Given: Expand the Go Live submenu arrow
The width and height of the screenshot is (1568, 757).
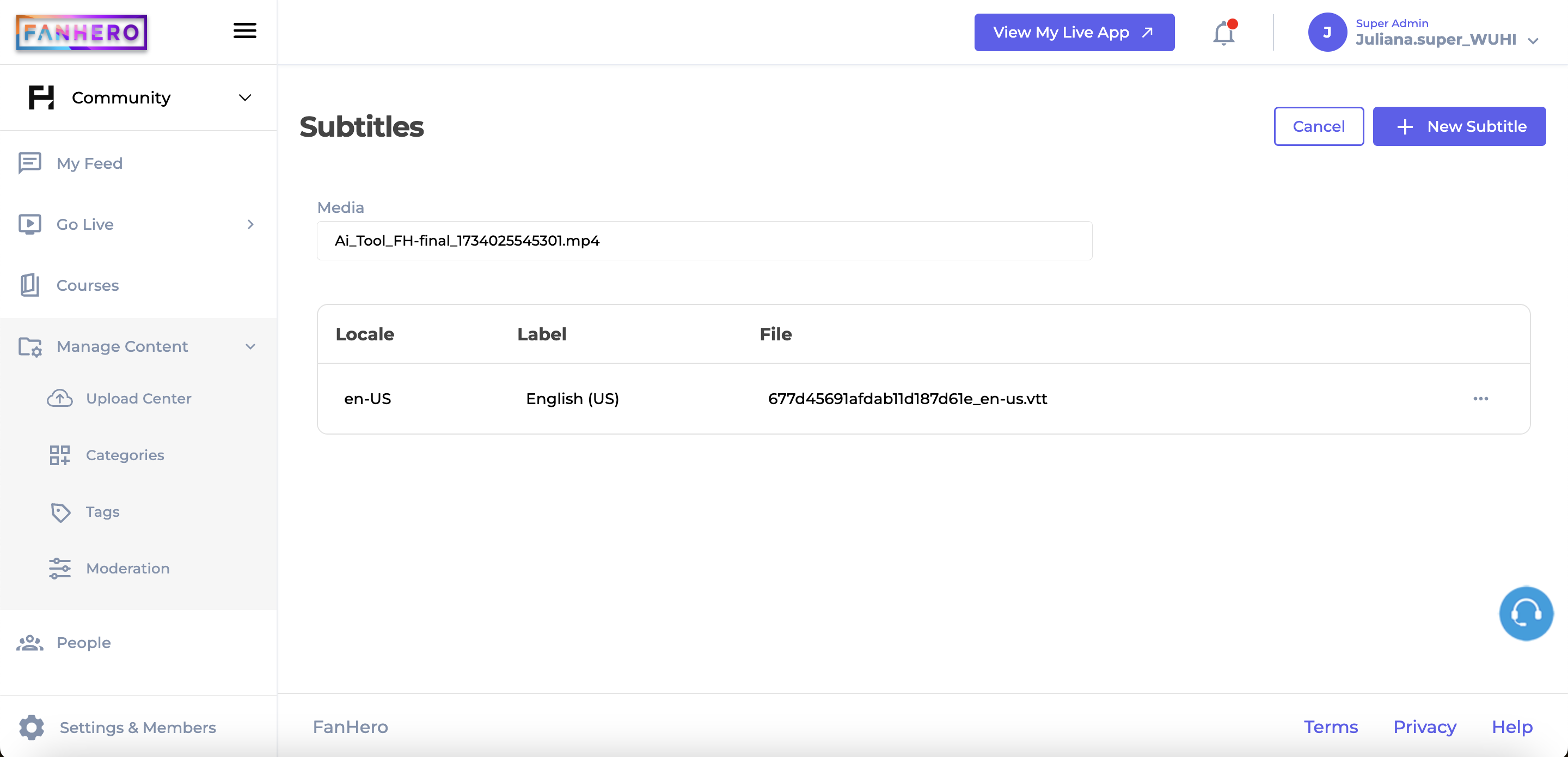Looking at the screenshot, I should point(250,224).
